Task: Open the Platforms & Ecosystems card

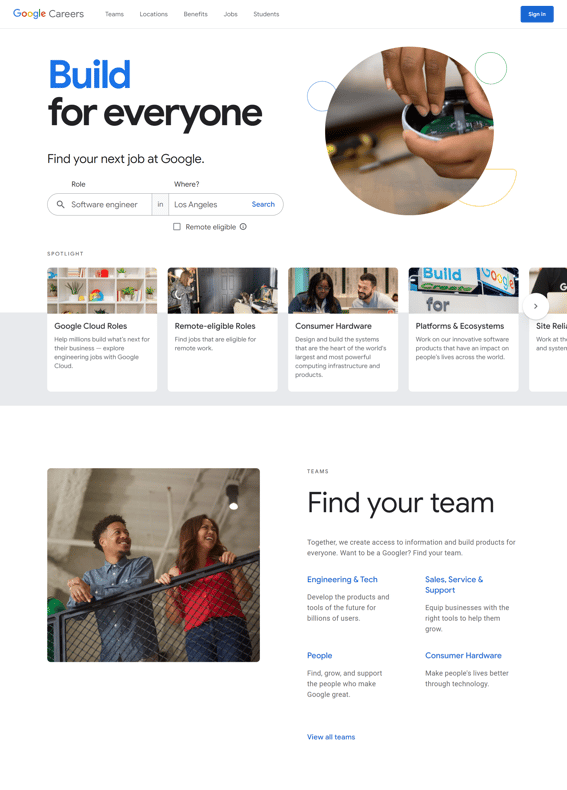Action: pos(463,330)
